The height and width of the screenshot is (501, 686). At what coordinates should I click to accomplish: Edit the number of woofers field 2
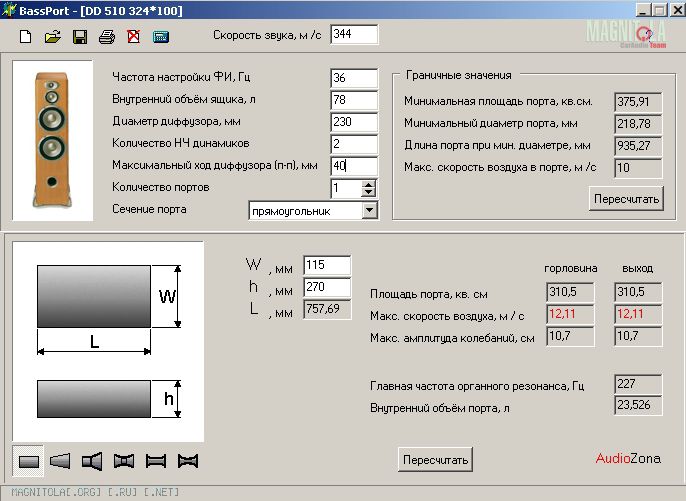pos(354,144)
